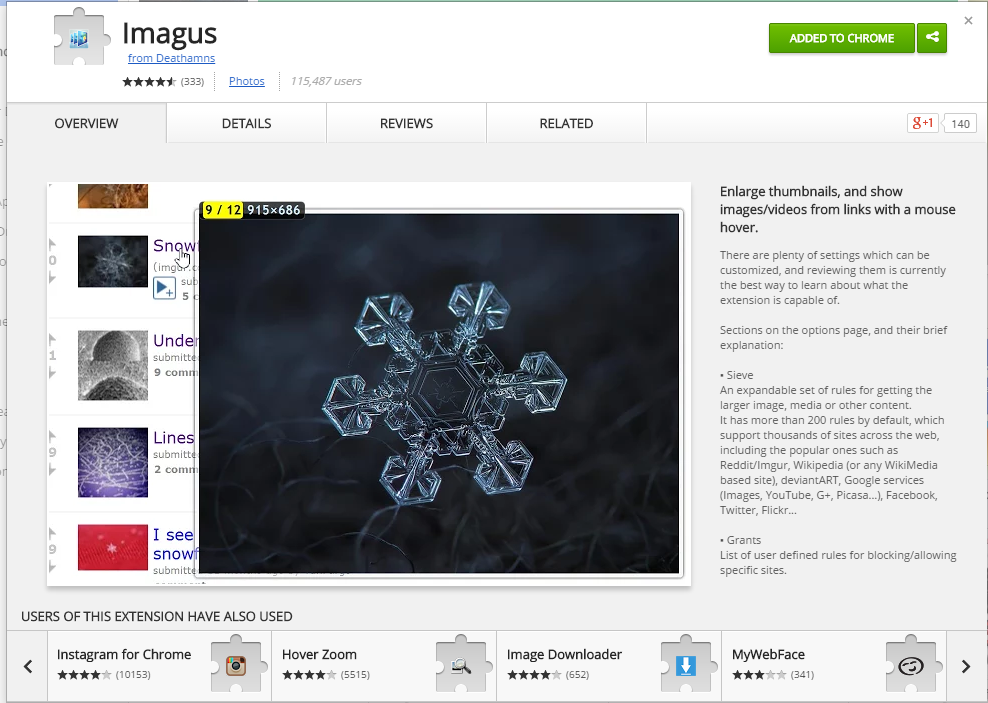Click the large snowflake preview image
988x703 pixels.
(439, 393)
